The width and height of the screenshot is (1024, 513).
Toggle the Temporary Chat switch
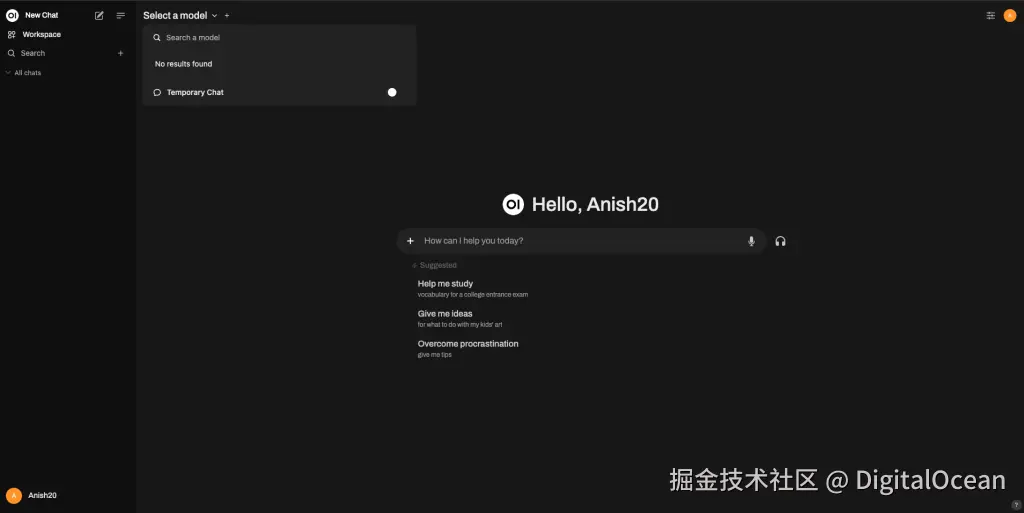[392, 93]
